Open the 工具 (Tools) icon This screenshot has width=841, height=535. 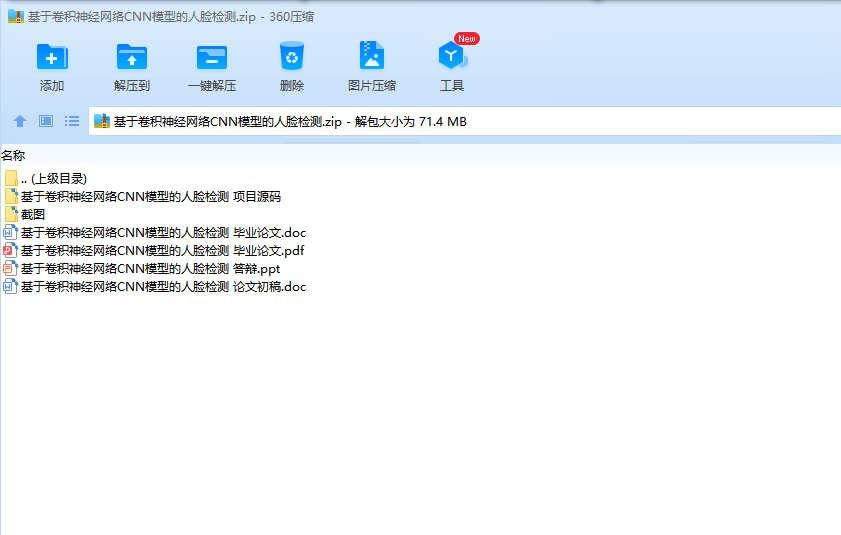click(452, 56)
